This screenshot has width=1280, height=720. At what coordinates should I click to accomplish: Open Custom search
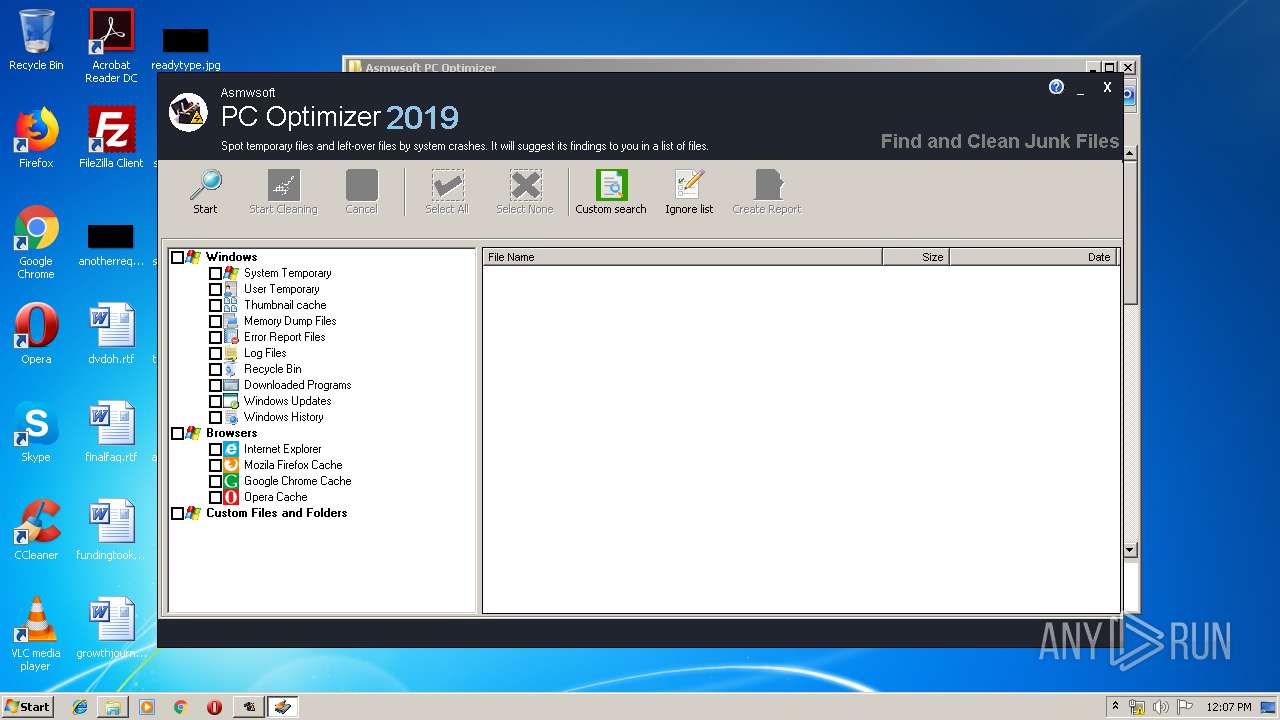coord(611,192)
